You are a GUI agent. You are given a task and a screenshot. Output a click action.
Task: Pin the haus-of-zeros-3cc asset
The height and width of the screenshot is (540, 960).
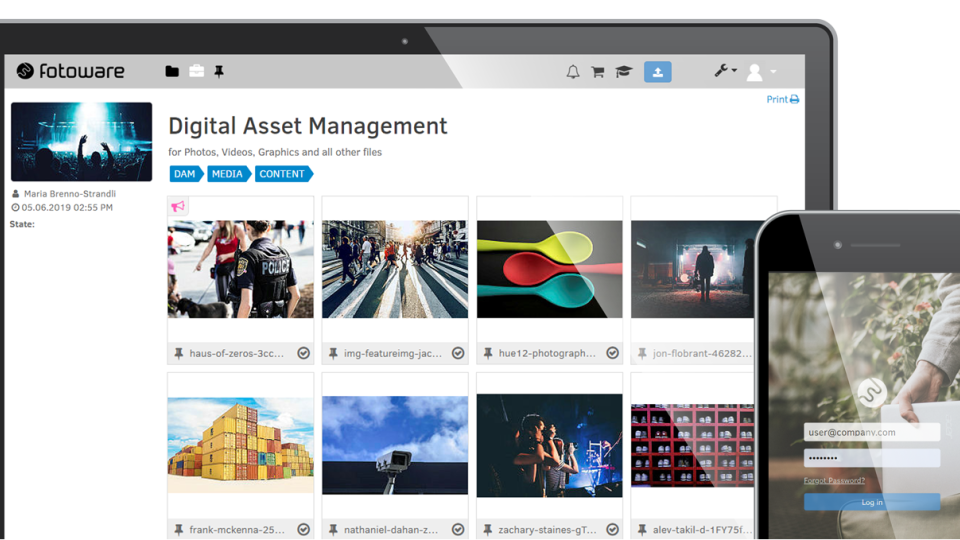179,353
